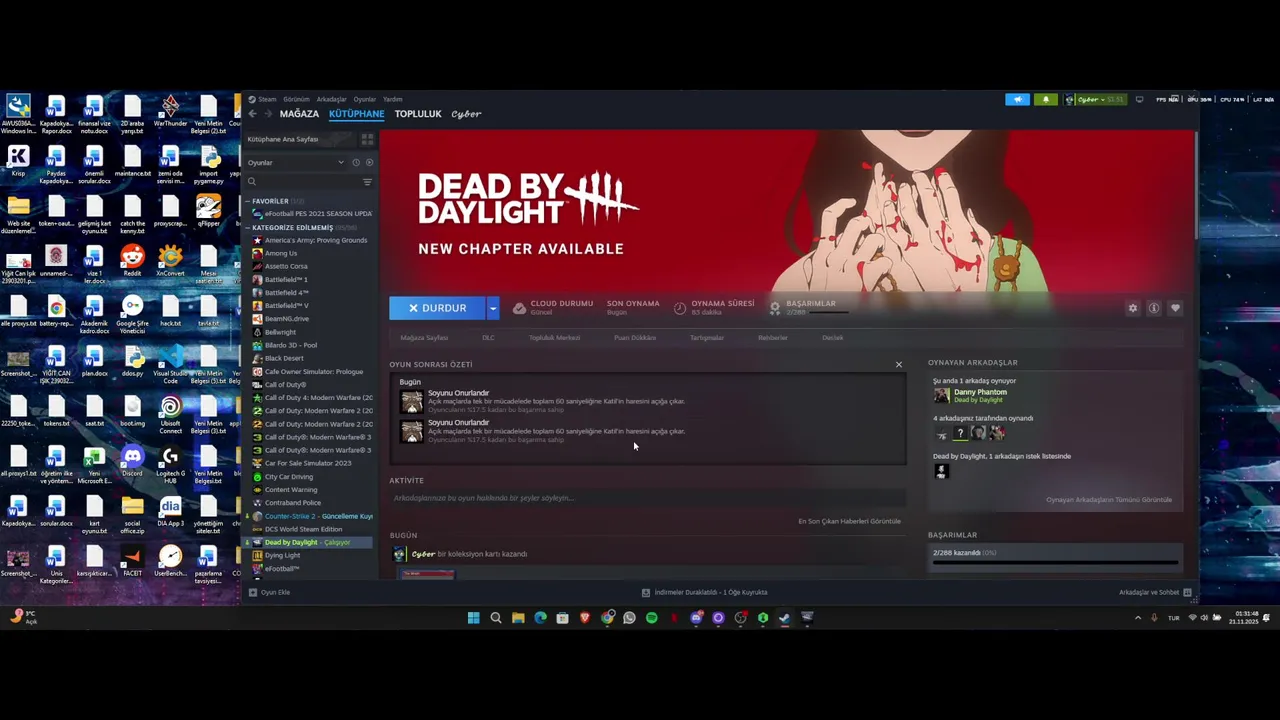Click the Cloud Durumu cloud icon
Image resolution: width=1280 pixels, height=720 pixels.
[x=519, y=308]
